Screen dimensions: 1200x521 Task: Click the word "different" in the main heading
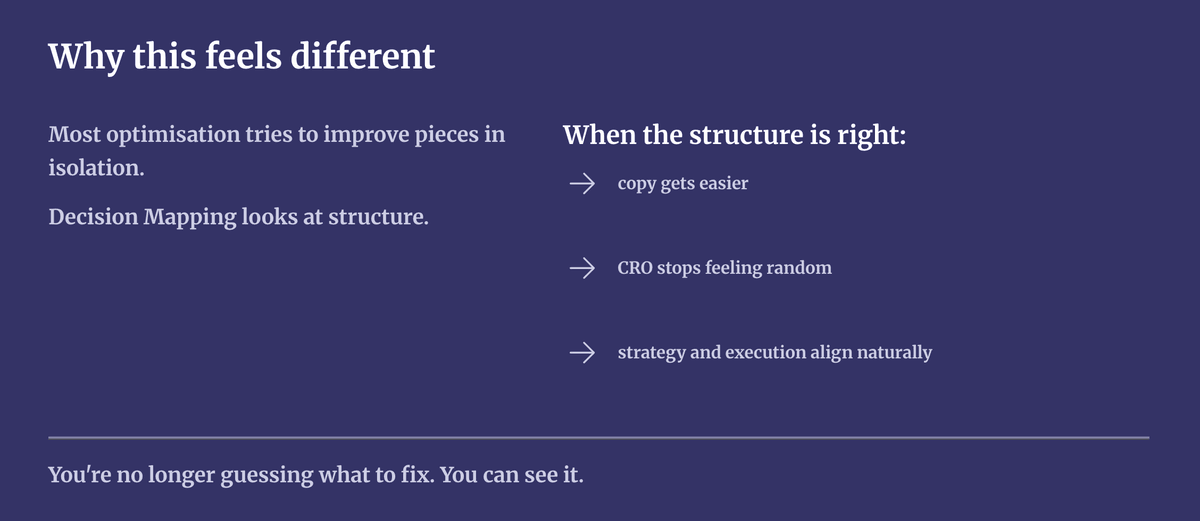pyautogui.click(x=363, y=56)
